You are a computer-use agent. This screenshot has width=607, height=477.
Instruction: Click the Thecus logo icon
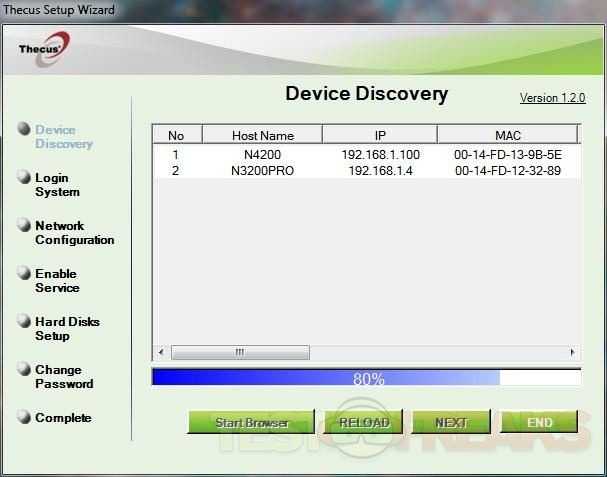(44, 47)
